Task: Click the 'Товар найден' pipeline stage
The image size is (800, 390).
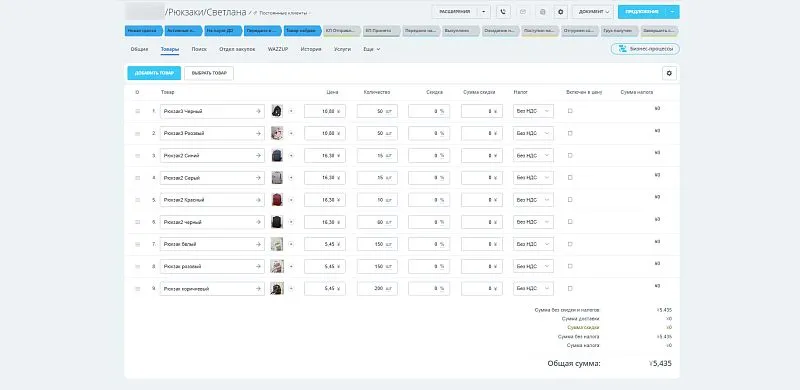Action: 302,31
